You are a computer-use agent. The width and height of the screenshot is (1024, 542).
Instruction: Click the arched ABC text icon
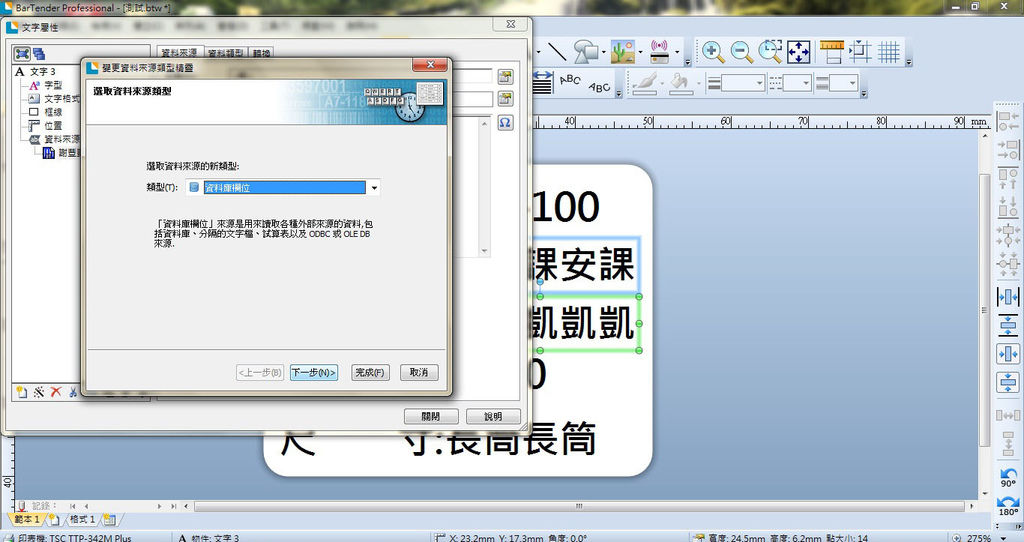(x=570, y=80)
